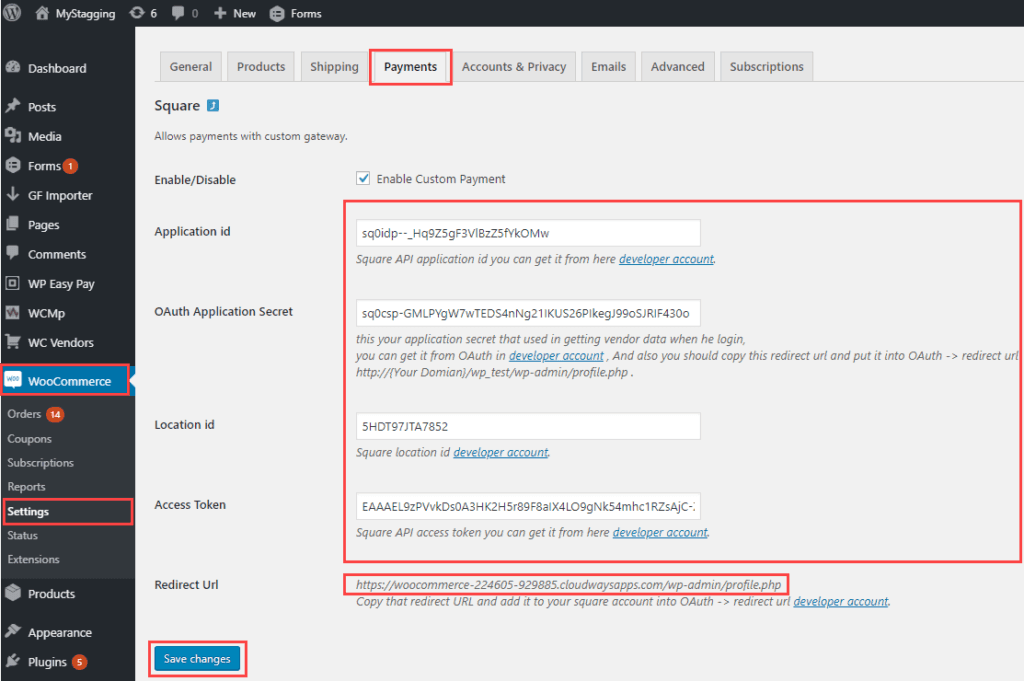Open Orders submenu item

pos(24,414)
